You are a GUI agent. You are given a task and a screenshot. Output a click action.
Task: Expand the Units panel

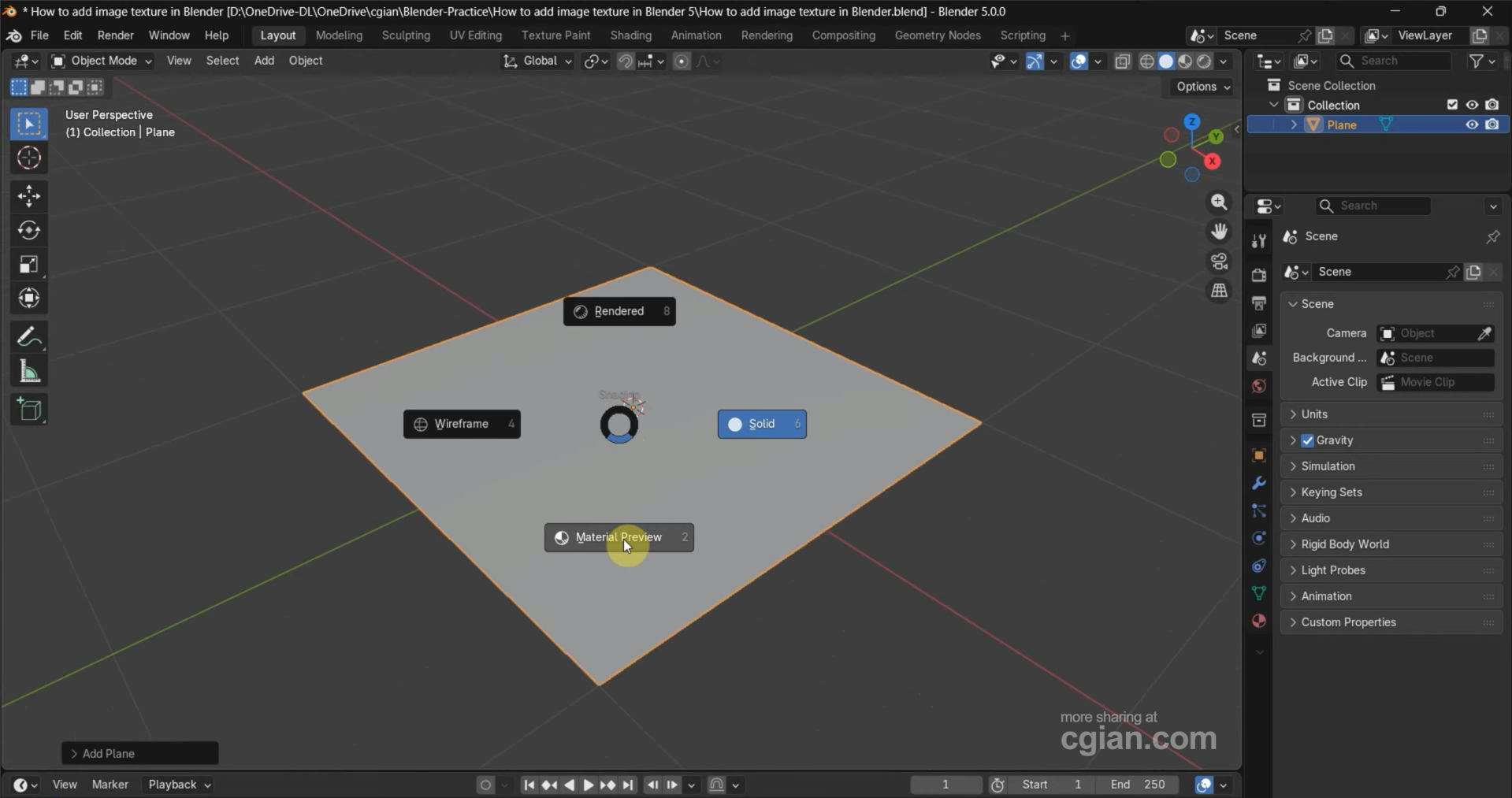(x=1391, y=414)
